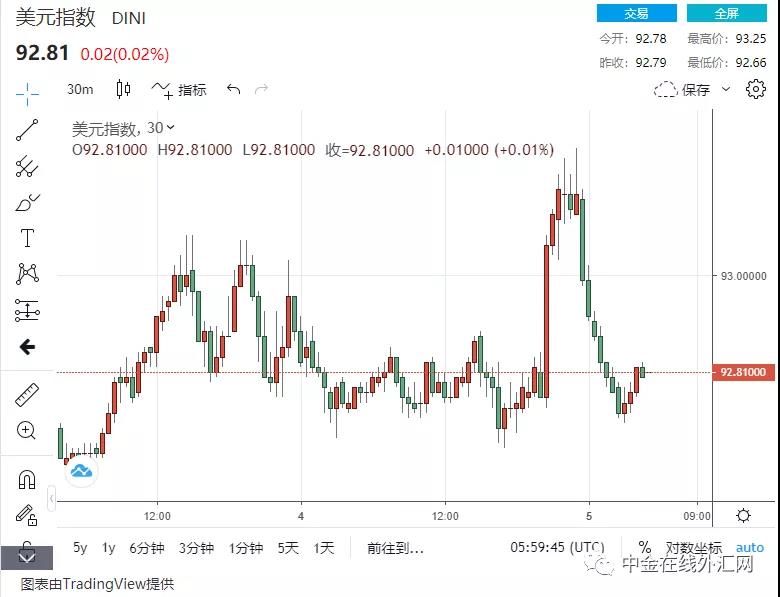Select the zoom in tool
The image size is (780, 597).
tap(27, 430)
